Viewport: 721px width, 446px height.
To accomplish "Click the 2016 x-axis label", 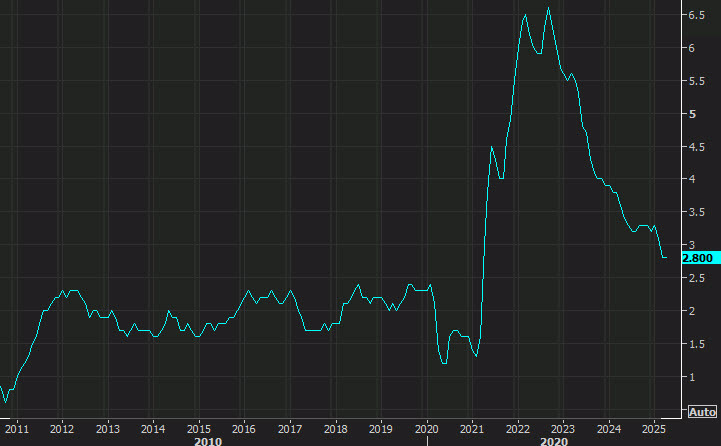I will 244,429.
